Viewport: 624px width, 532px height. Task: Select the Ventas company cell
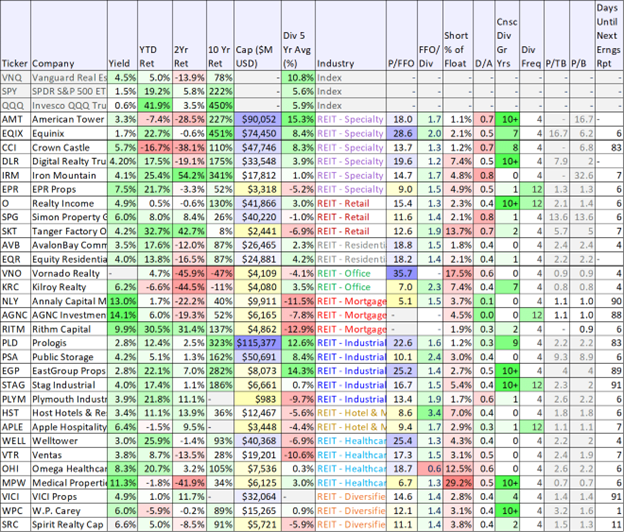(x=69, y=454)
